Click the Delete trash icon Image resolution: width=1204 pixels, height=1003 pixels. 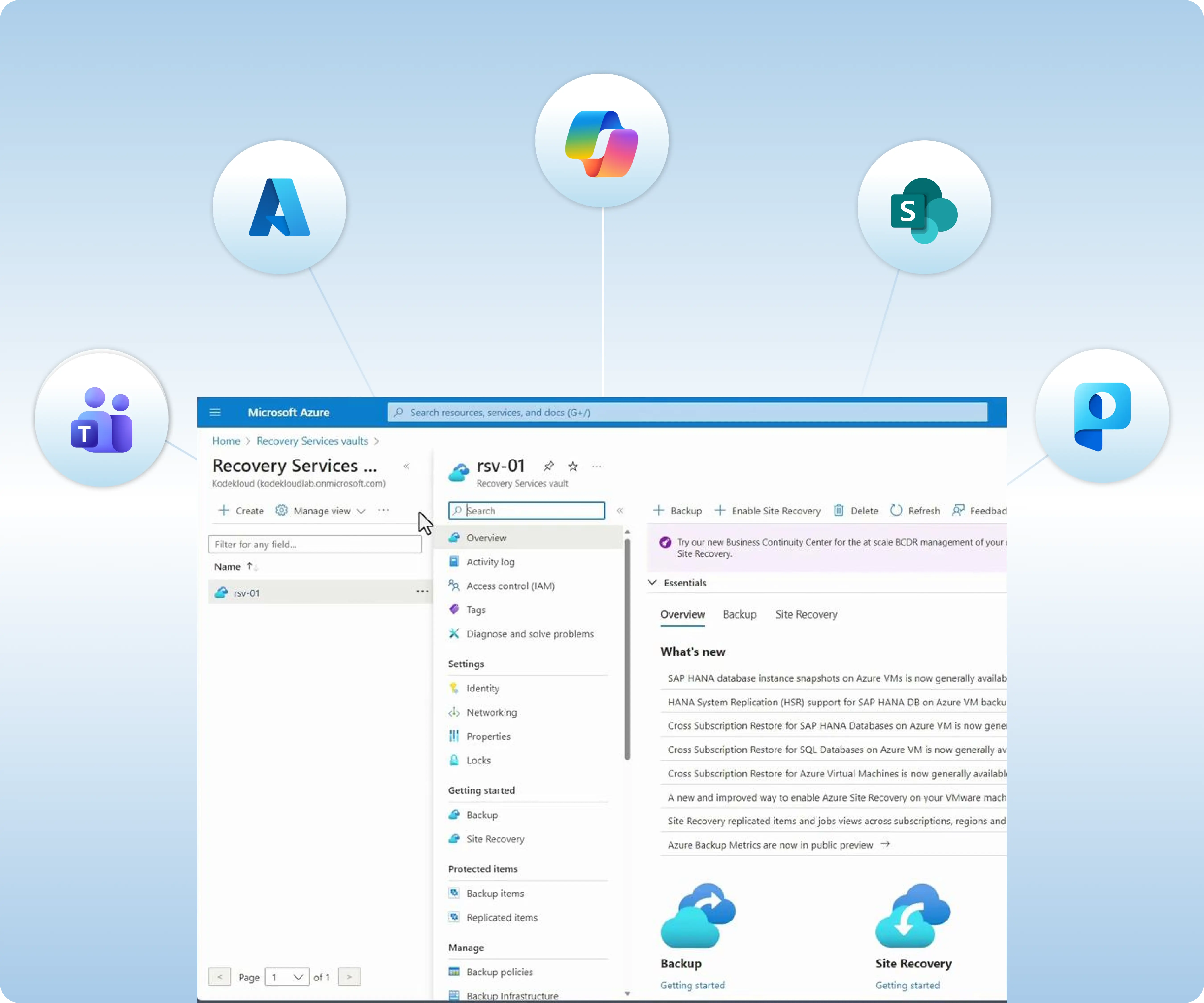(x=839, y=510)
